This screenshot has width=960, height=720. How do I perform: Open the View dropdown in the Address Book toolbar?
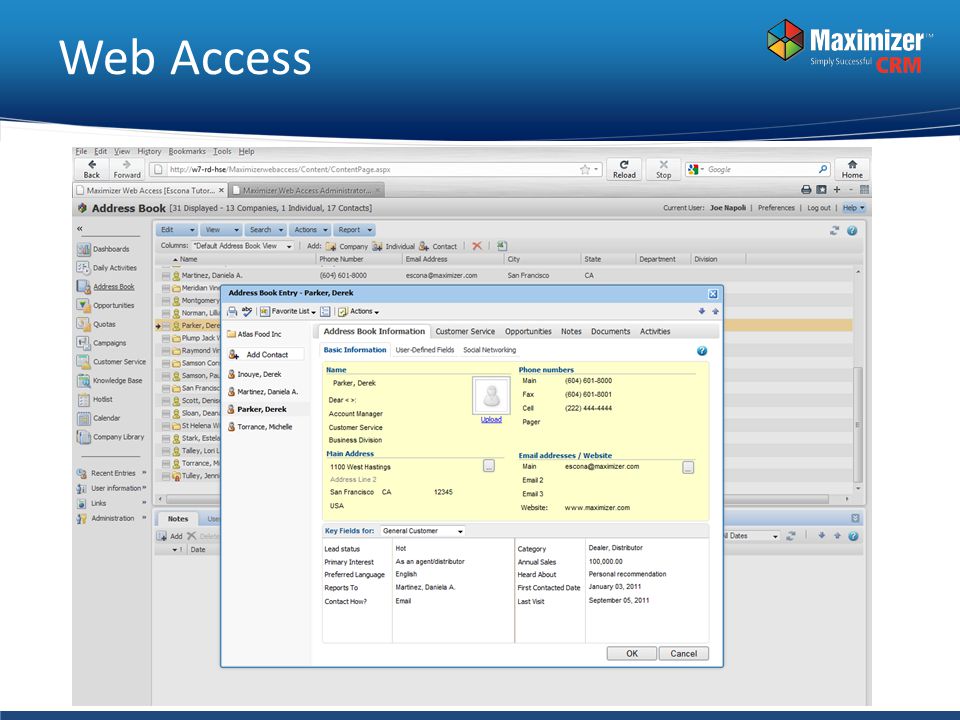coord(222,230)
